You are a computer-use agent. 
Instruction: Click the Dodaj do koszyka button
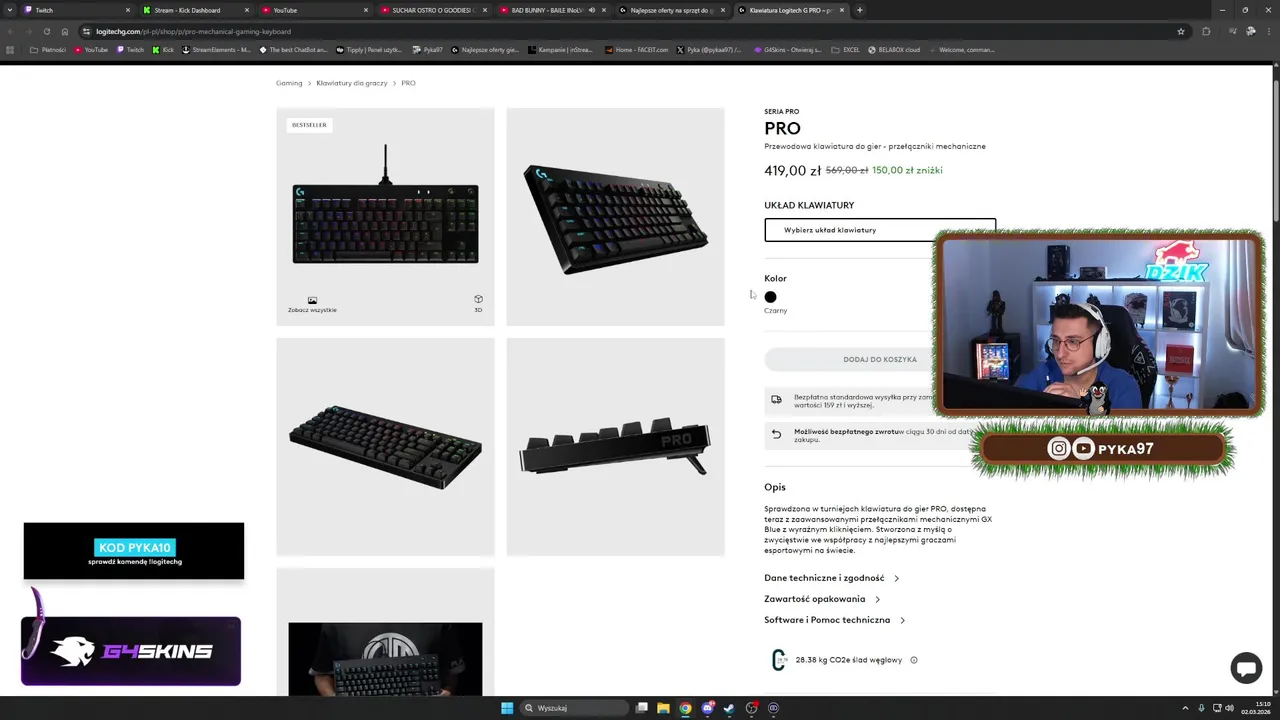click(880, 359)
